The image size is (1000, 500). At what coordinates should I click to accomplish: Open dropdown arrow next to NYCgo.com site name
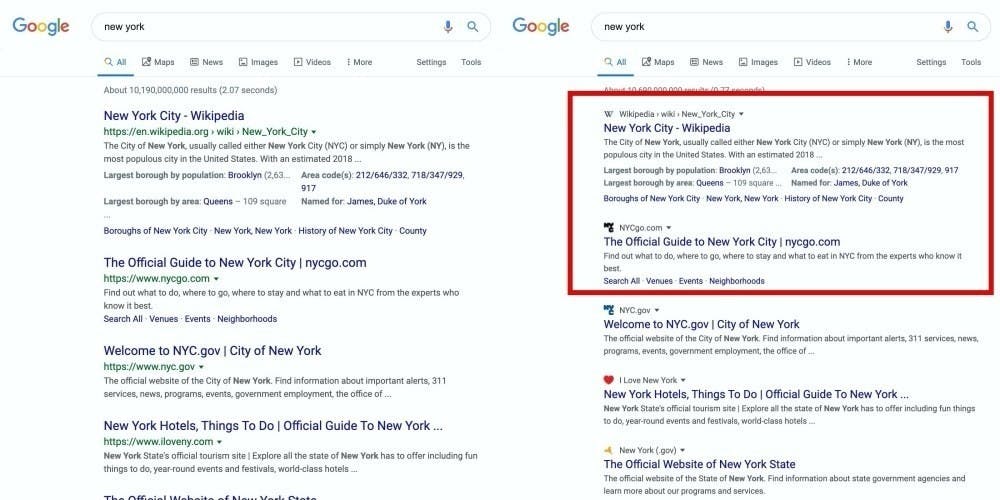[x=668, y=228]
